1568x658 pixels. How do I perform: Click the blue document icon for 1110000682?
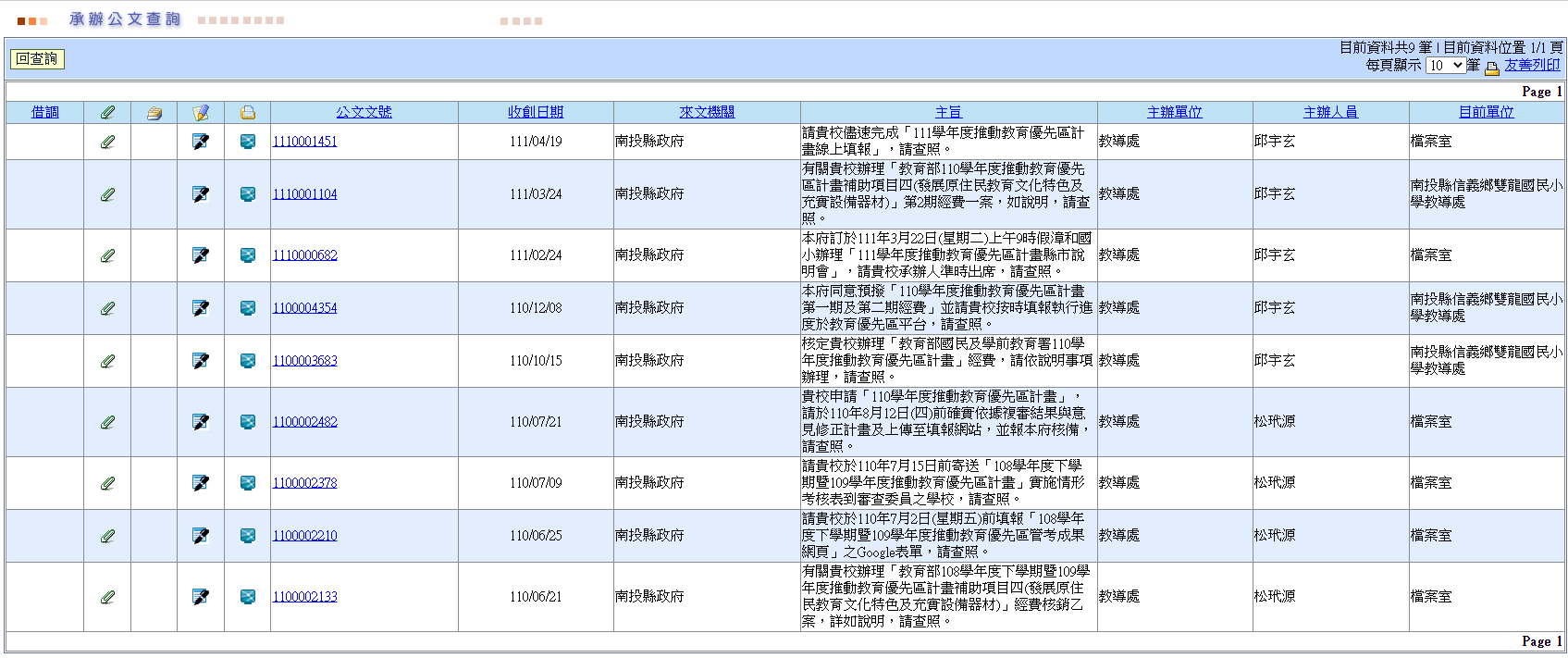tap(248, 255)
